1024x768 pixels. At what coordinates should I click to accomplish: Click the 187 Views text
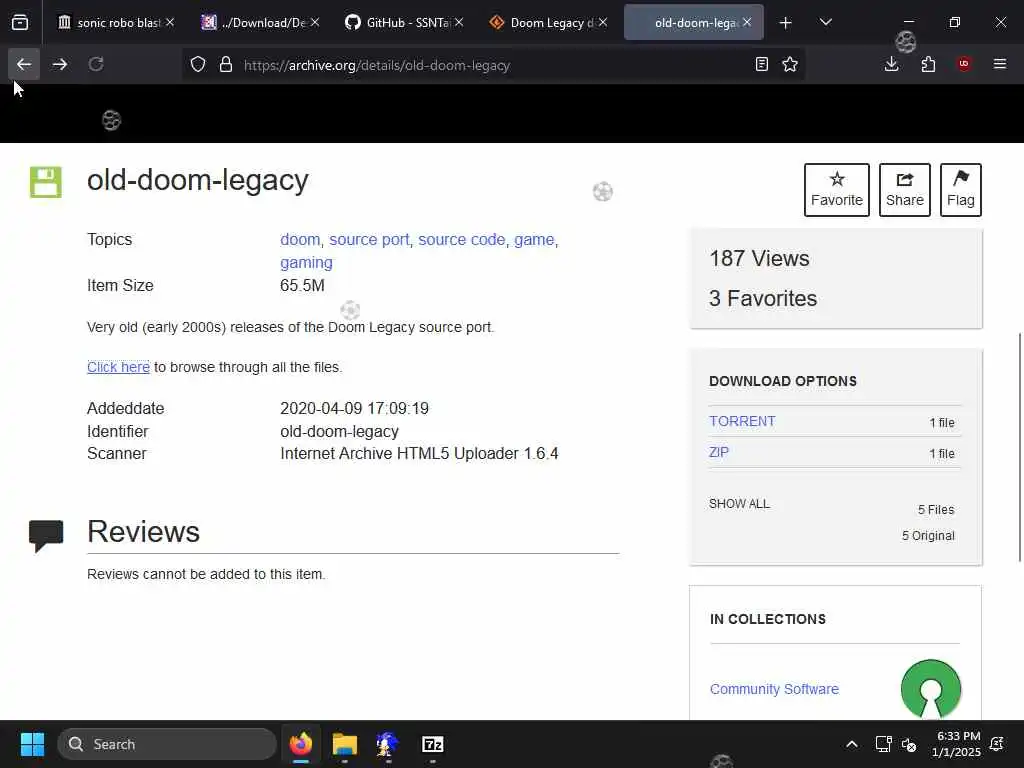click(759, 259)
